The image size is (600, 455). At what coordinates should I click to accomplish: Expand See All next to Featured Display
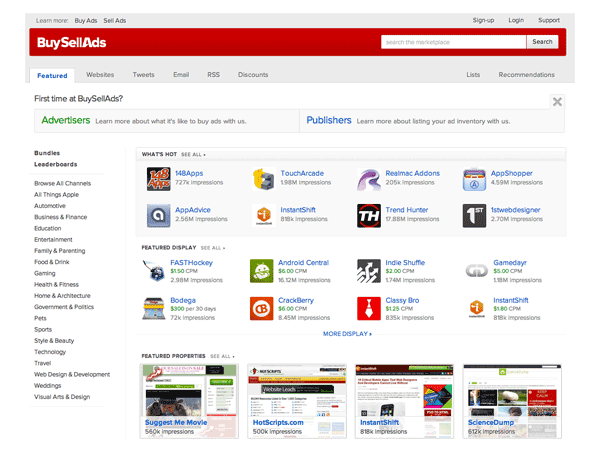212,246
